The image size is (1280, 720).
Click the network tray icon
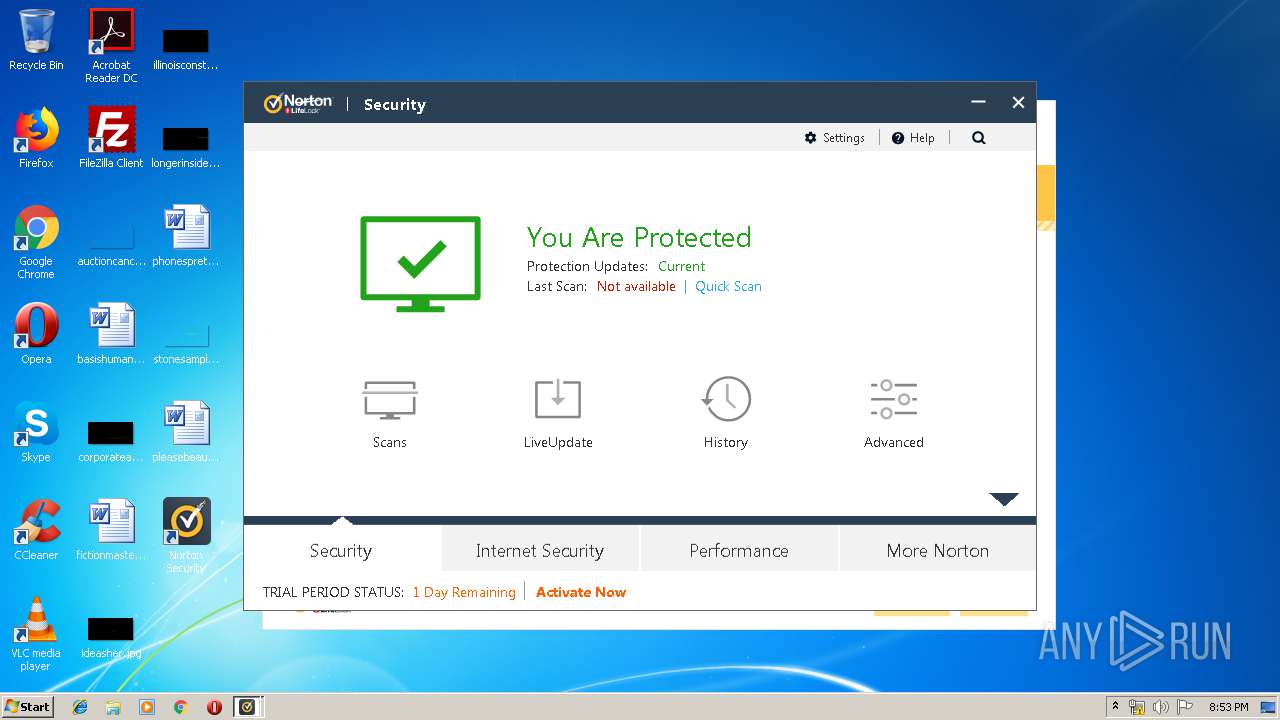(1137, 707)
